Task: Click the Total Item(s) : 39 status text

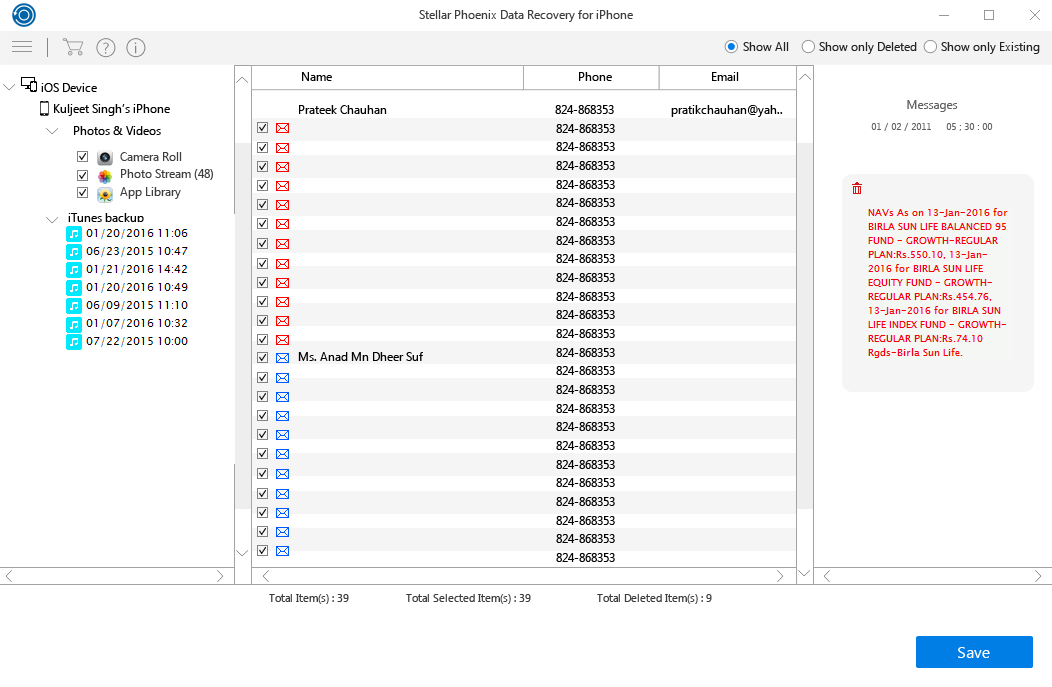Action: point(309,598)
